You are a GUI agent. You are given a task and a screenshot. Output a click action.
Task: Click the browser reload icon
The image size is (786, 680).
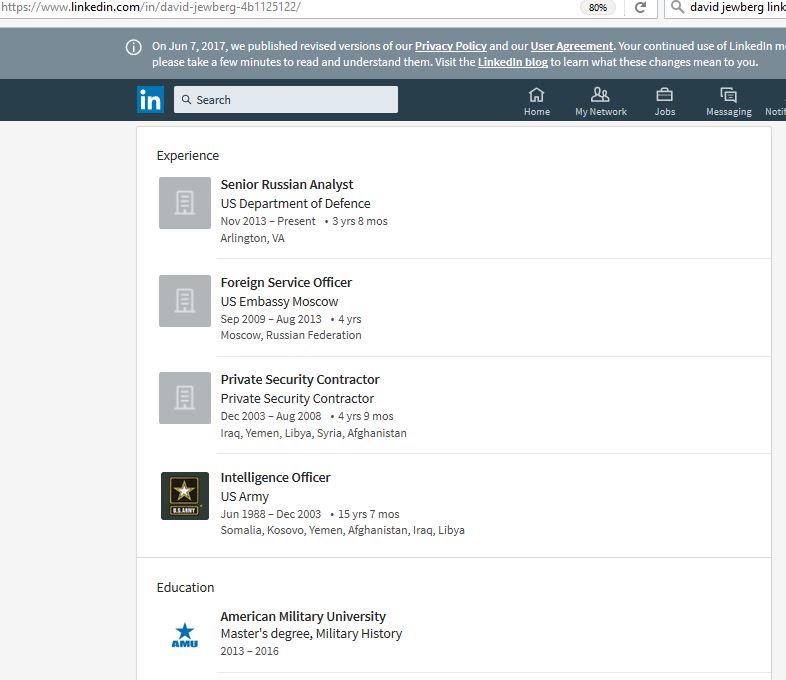pos(640,7)
